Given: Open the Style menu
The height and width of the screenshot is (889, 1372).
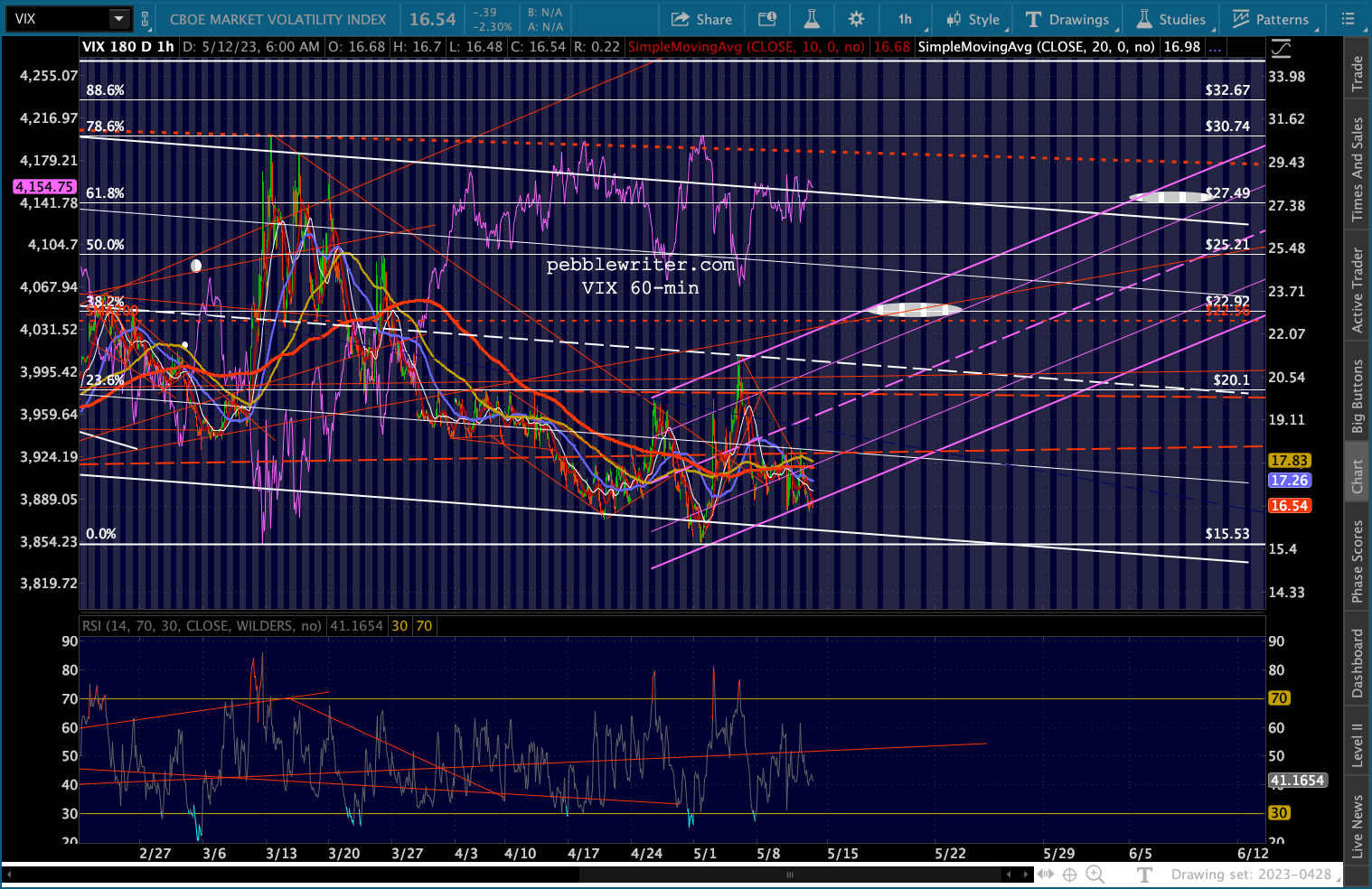Looking at the screenshot, I should click(973, 19).
